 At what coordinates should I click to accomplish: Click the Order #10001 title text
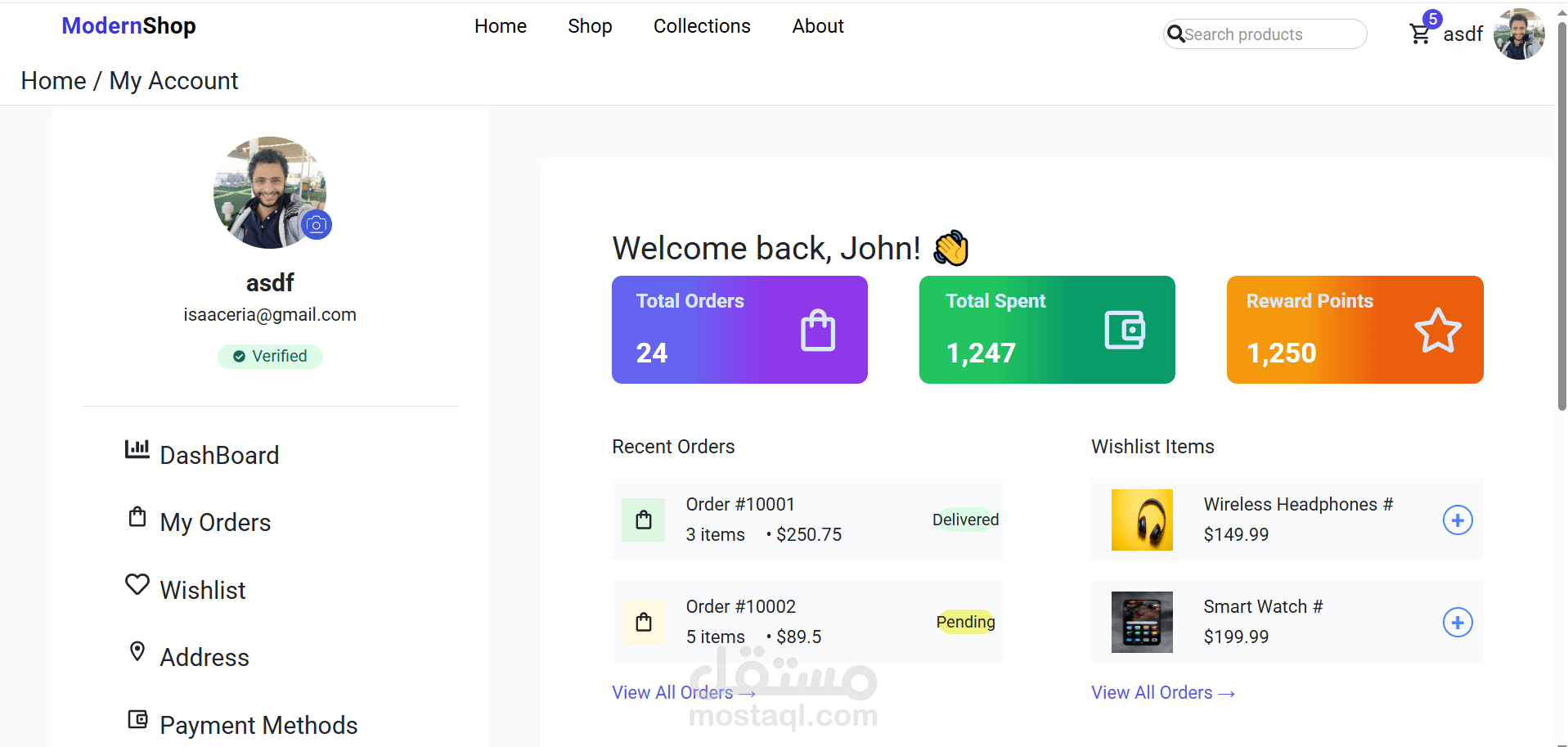tap(740, 504)
